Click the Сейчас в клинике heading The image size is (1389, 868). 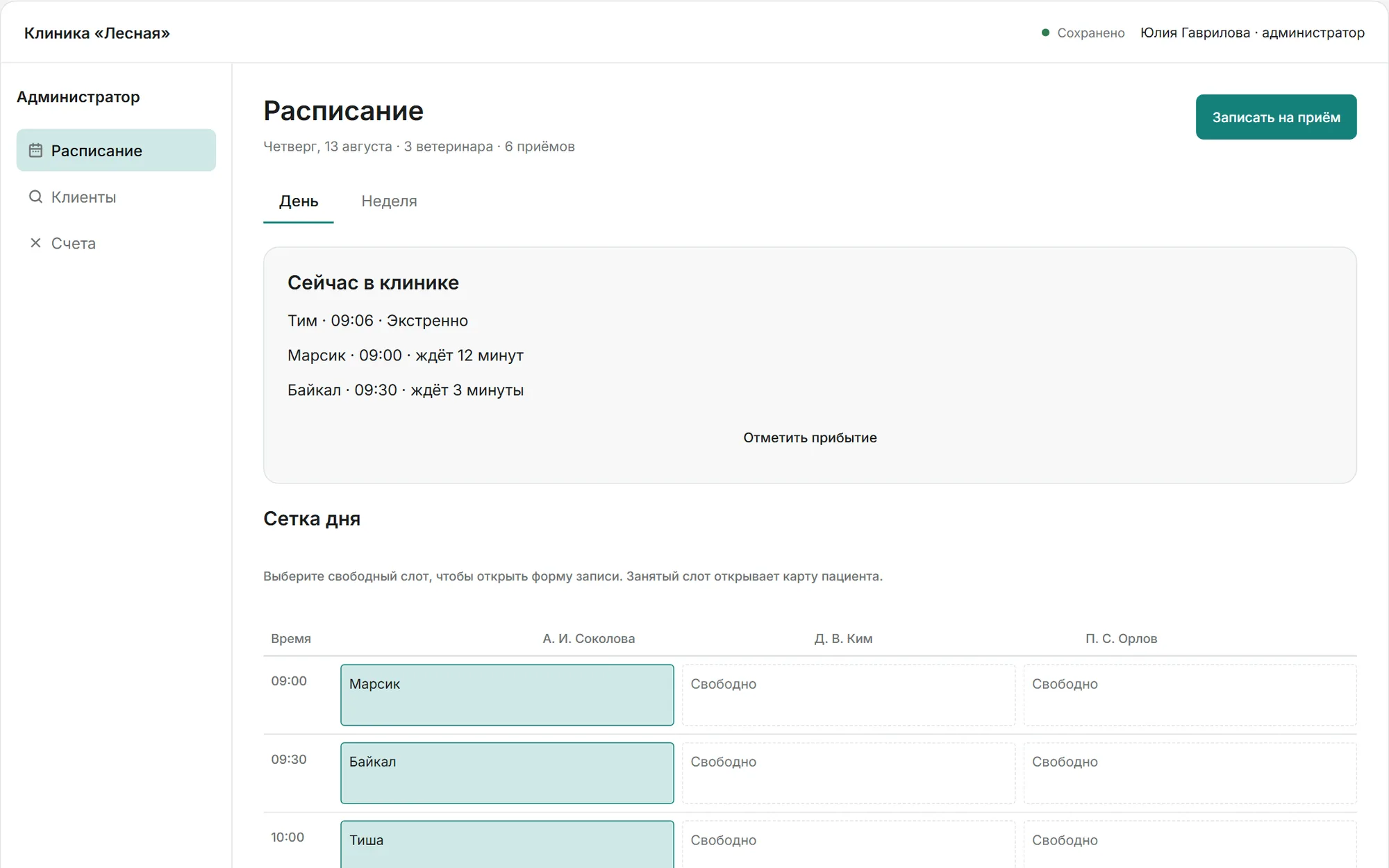coord(373,283)
